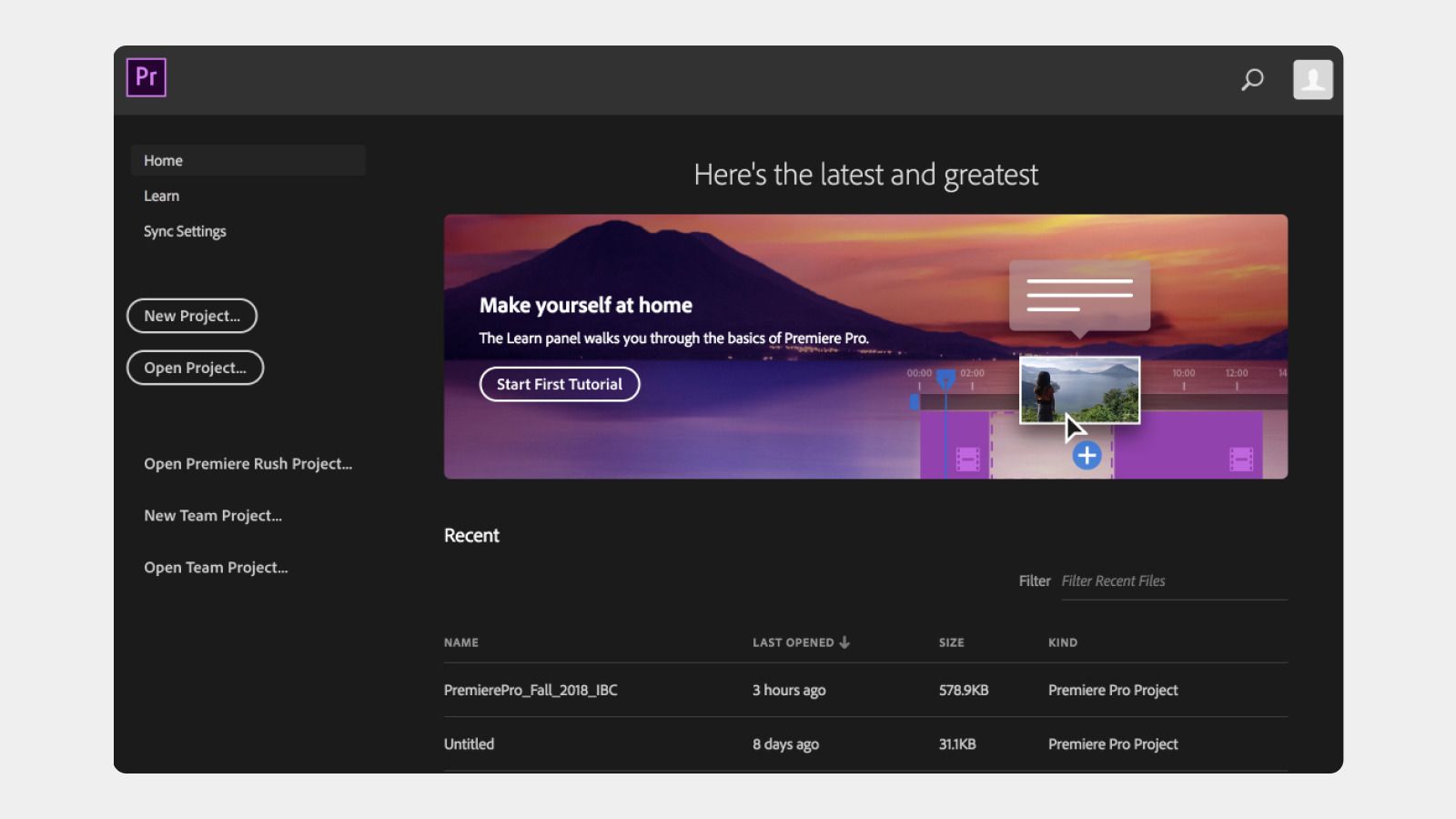Click the Recent section heading
The width and height of the screenshot is (1456, 819).
[x=471, y=536]
